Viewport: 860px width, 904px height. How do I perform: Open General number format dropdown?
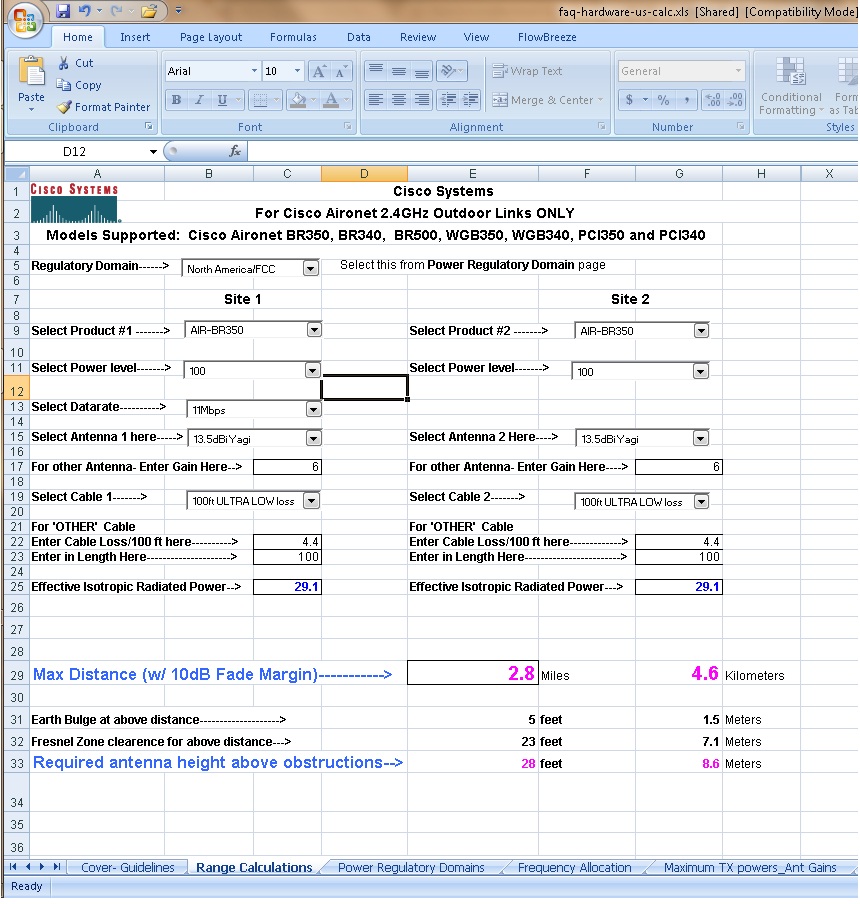(x=738, y=71)
